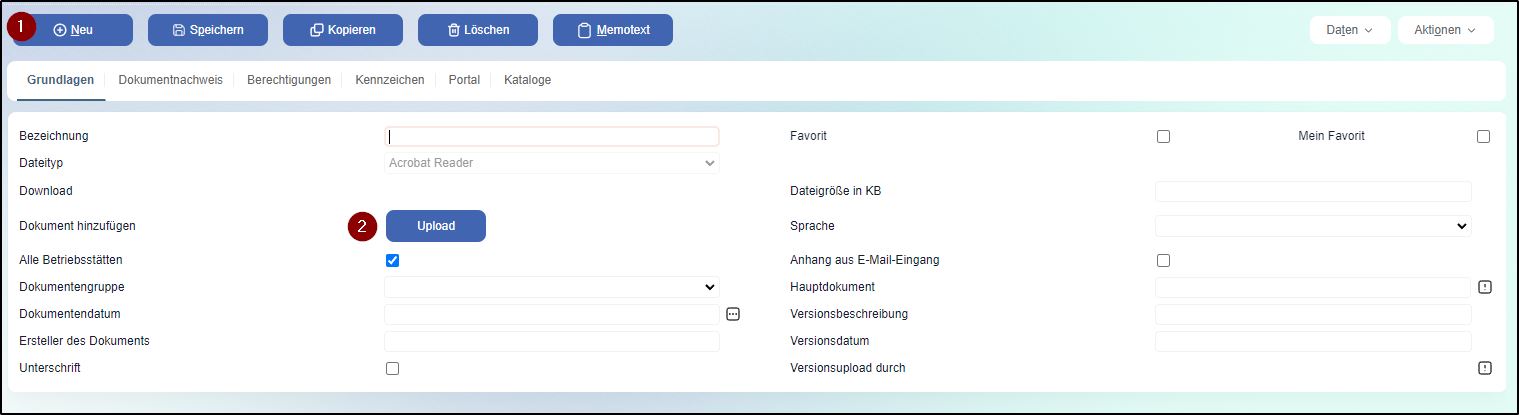Switch to the Dokumentnachweis tab
Screen dimensions: 1519x415
(x=170, y=80)
